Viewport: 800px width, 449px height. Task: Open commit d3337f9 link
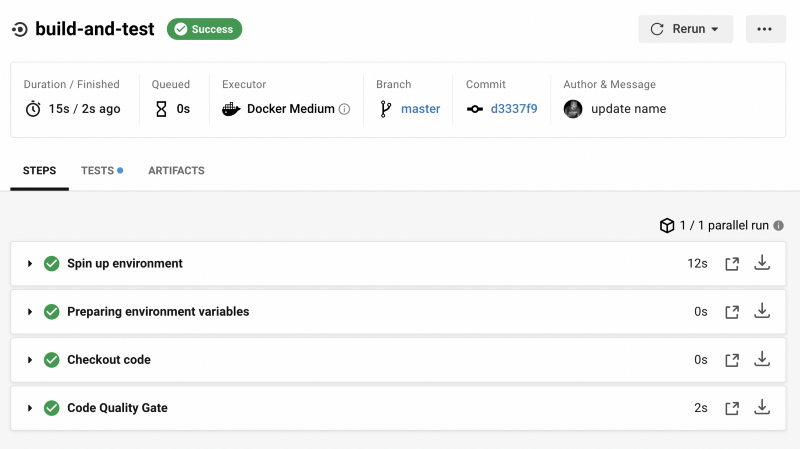[514, 109]
